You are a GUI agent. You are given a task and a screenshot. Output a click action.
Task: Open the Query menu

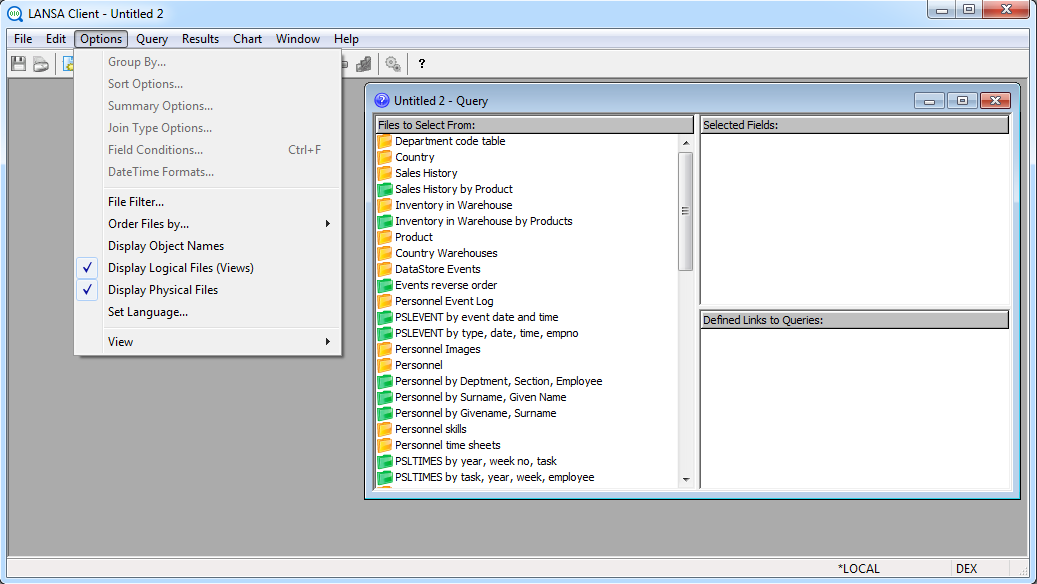[x=151, y=39]
